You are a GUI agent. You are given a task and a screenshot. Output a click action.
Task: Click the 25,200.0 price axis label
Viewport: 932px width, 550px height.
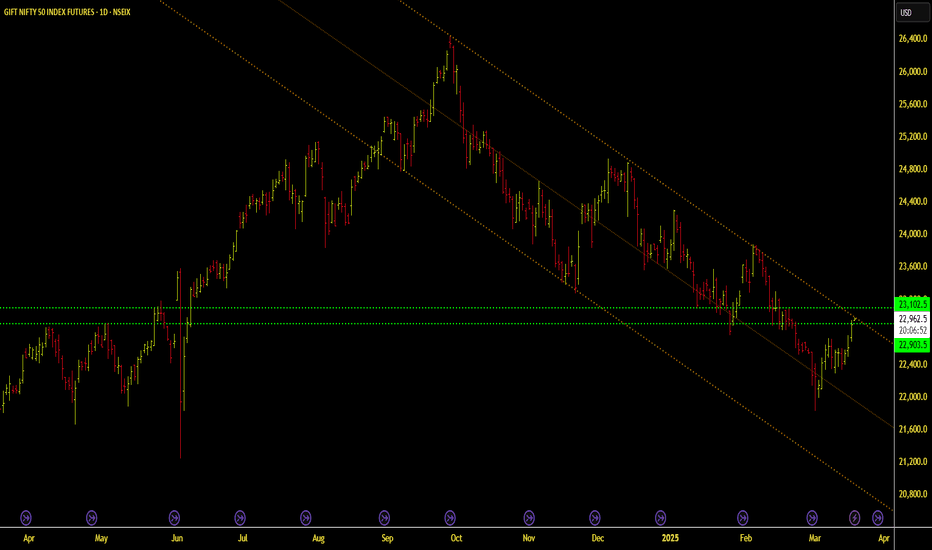(x=912, y=136)
